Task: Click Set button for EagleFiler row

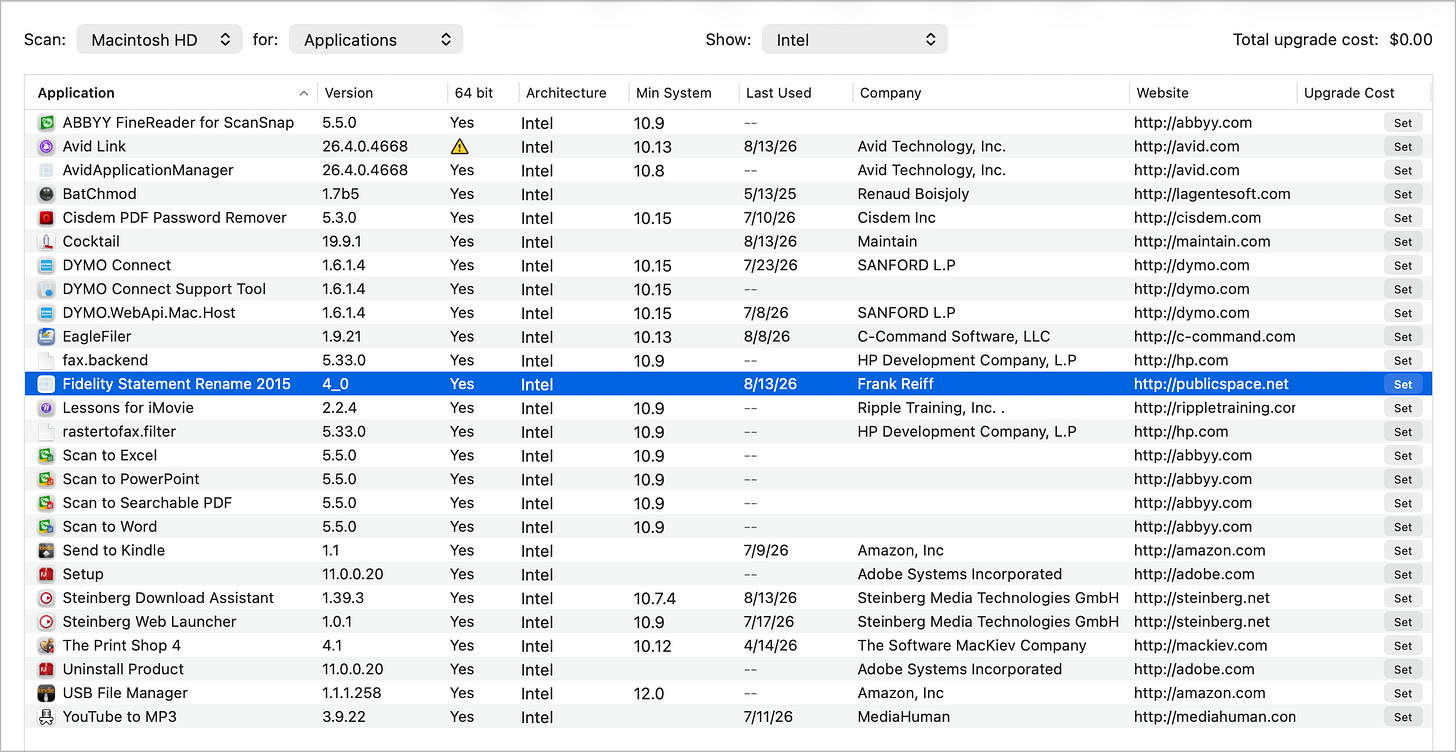Action: click(1403, 336)
